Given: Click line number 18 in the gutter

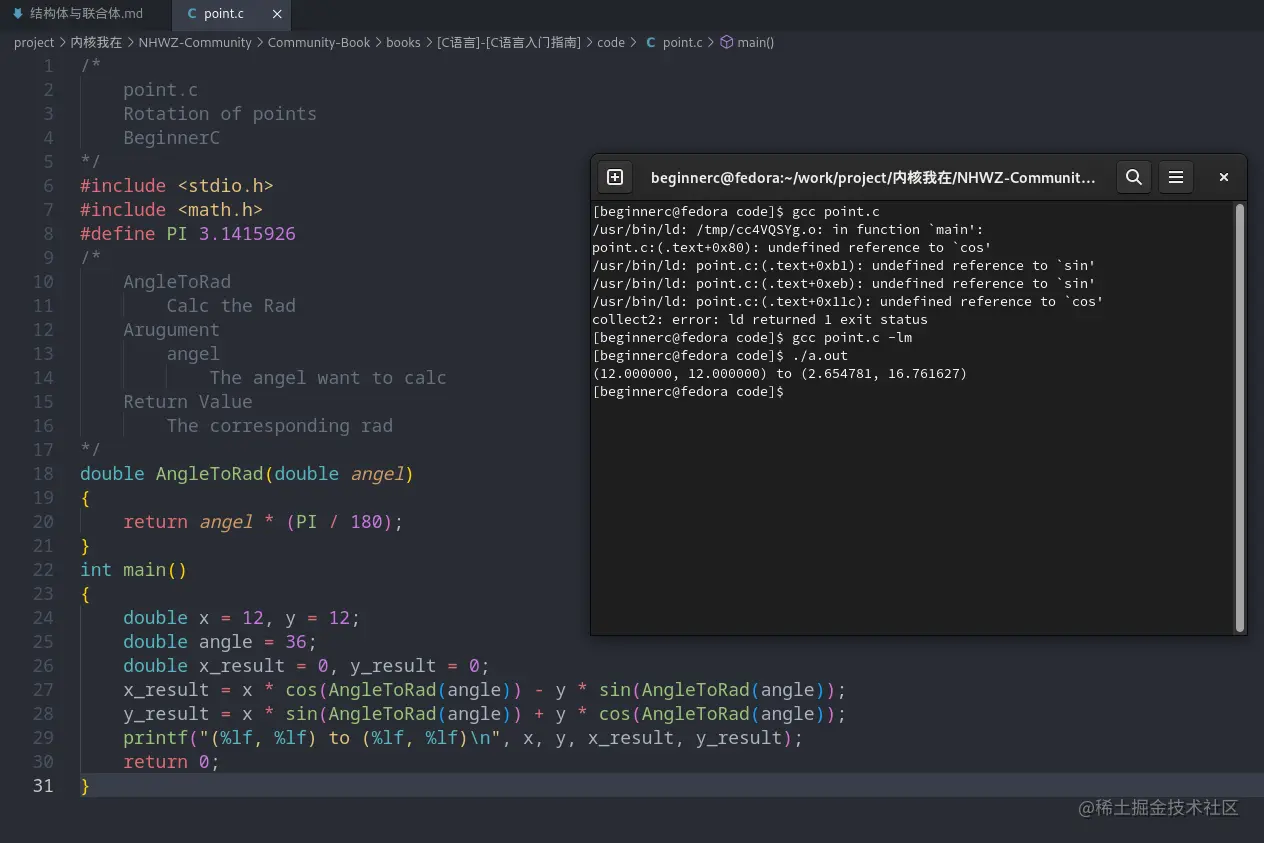Looking at the screenshot, I should [43, 473].
